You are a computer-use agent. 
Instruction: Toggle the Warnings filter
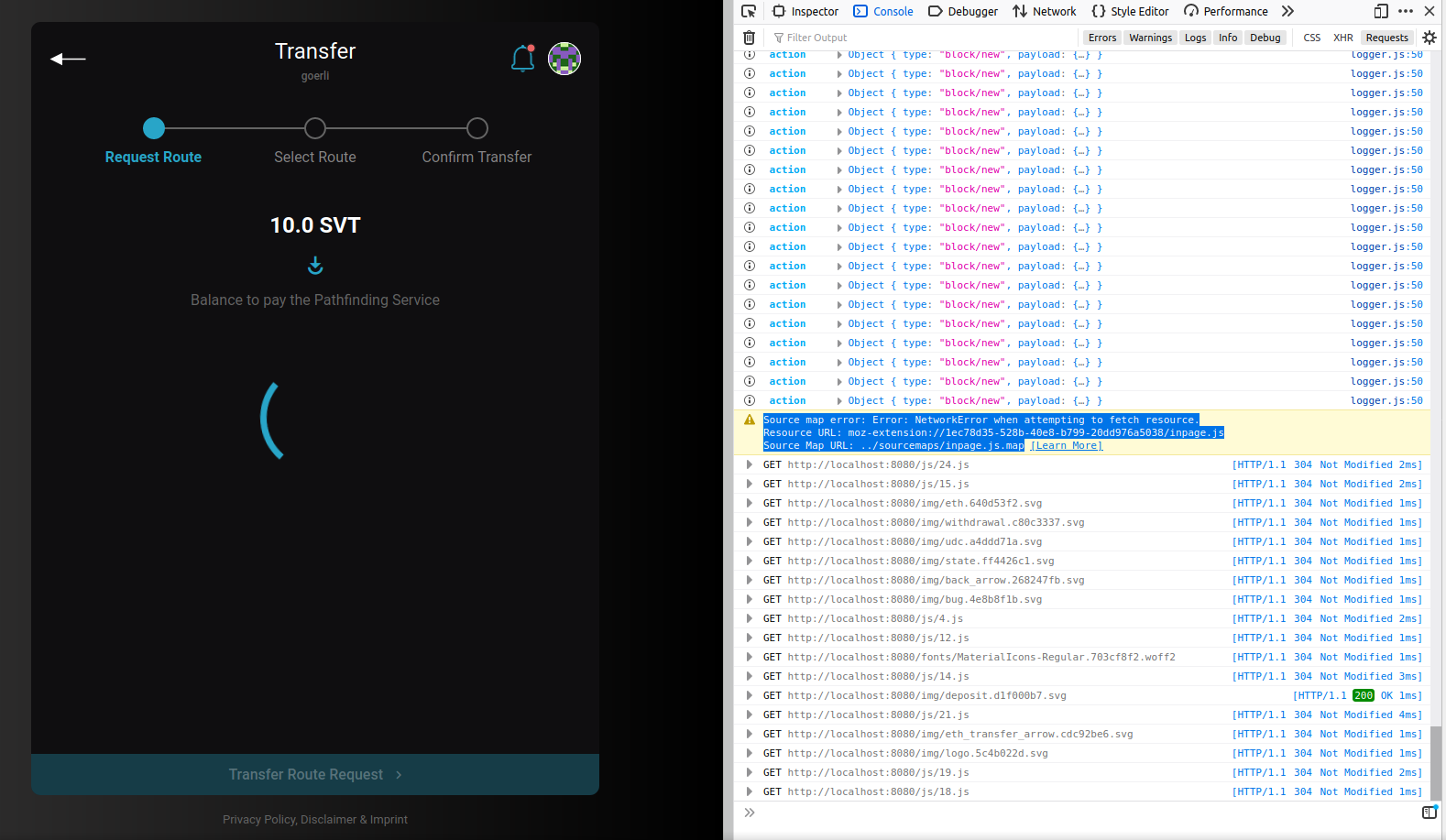pyautogui.click(x=1150, y=38)
